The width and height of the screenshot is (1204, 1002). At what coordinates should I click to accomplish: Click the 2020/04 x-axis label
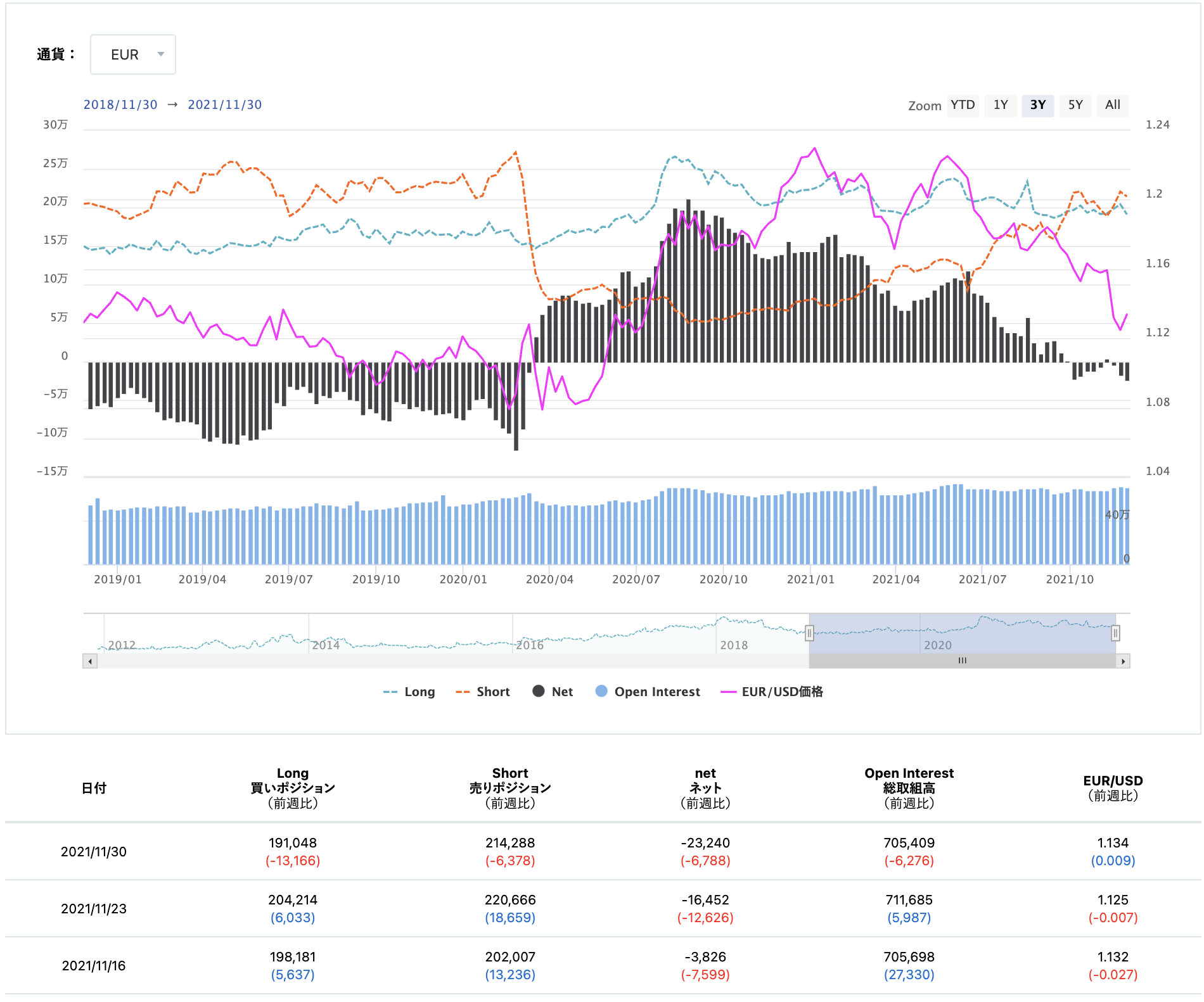click(x=549, y=580)
